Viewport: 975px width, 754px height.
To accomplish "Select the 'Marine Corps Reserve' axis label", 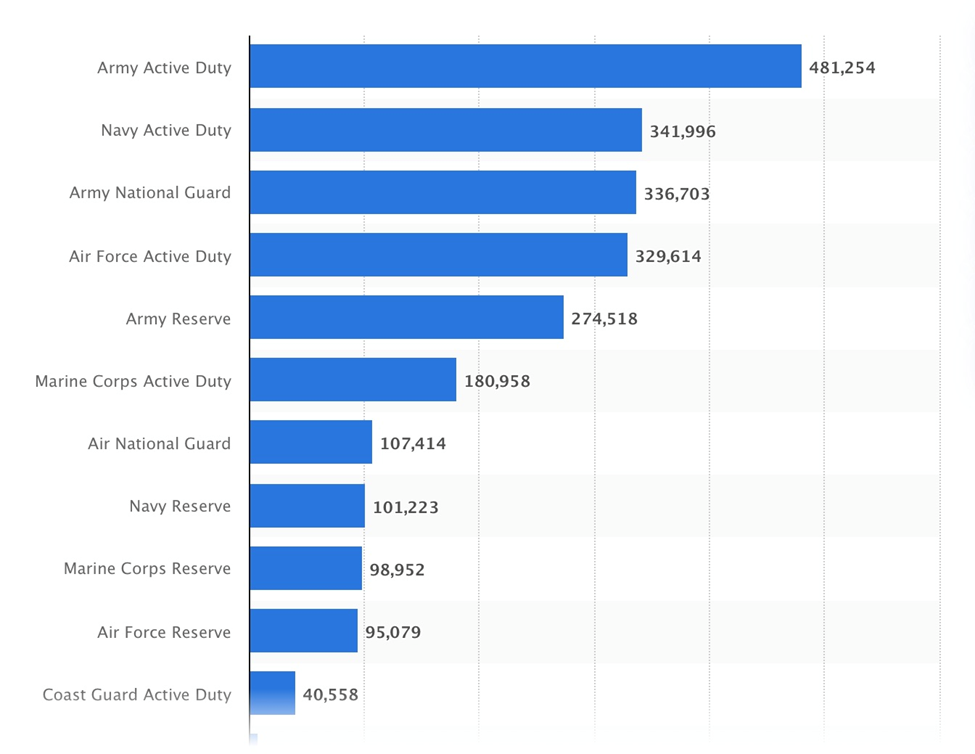I will 147,569.
